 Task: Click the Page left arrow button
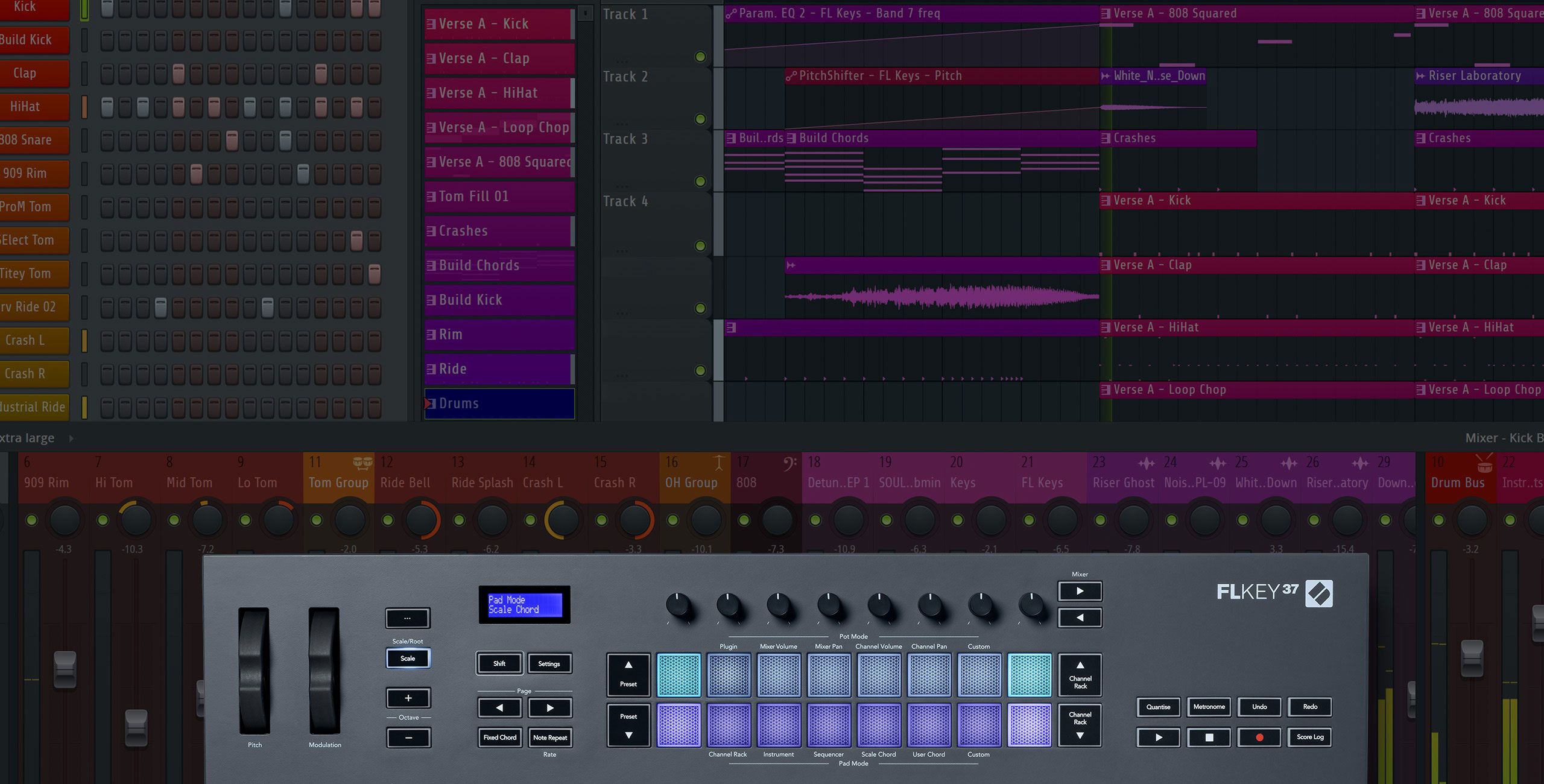pyautogui.click(x=499, y=708)
